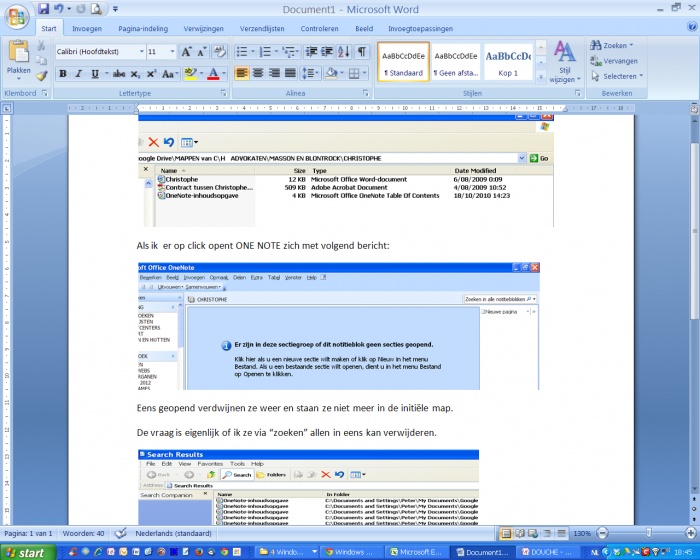Undo the last action
Screen dimensions: 700x560
58,8
